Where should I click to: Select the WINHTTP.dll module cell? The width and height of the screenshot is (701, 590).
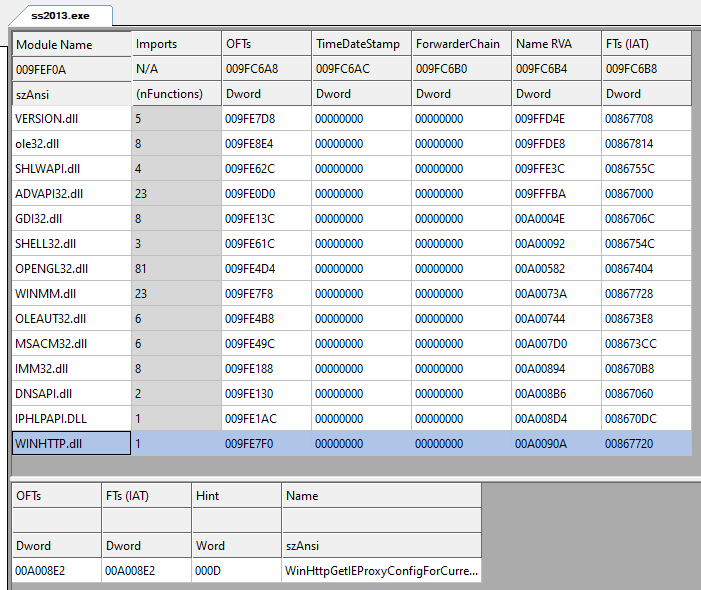pyautogui.click(x=72, y=443)
